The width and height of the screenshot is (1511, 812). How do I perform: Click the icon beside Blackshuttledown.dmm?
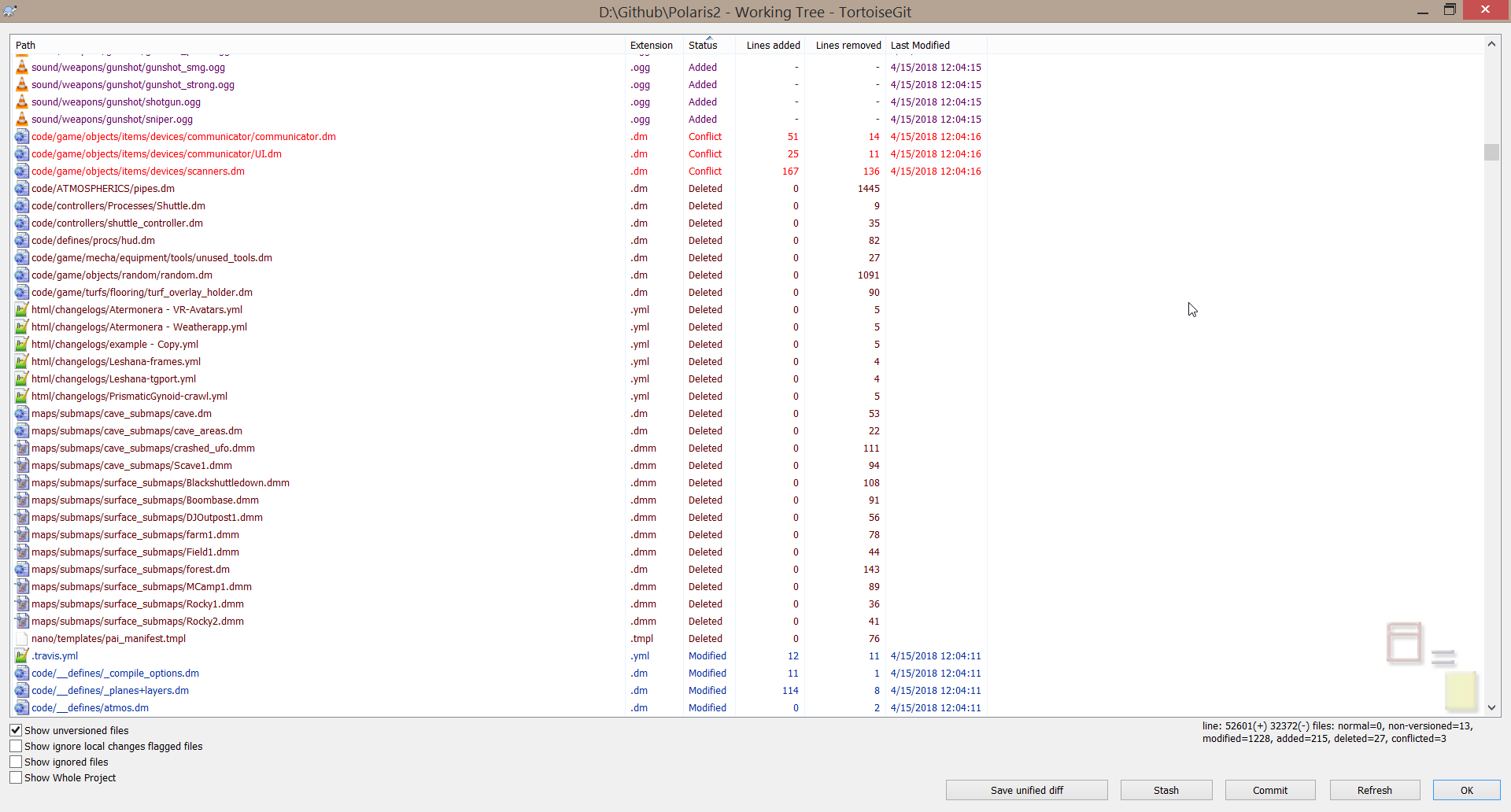[x=22, y=483]
